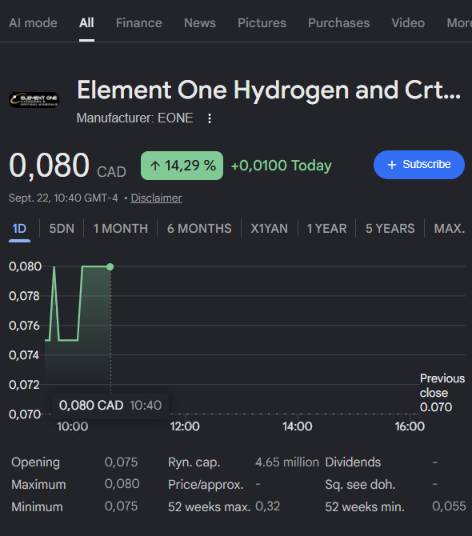472x536 pixels.
Task: Open the Video tab
Action: (408, 23)
